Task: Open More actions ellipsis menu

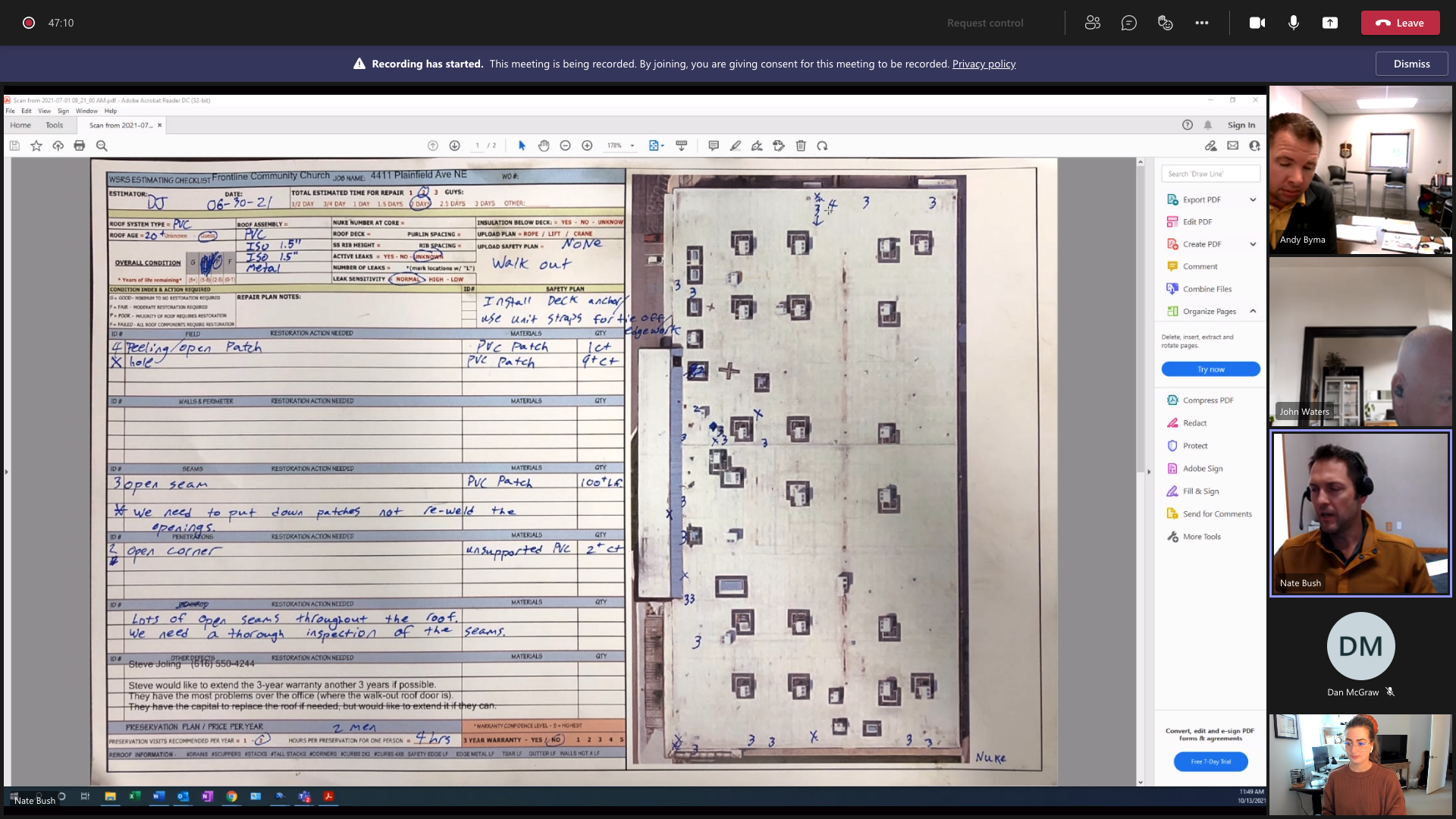Action: [x=1202, y=23]
